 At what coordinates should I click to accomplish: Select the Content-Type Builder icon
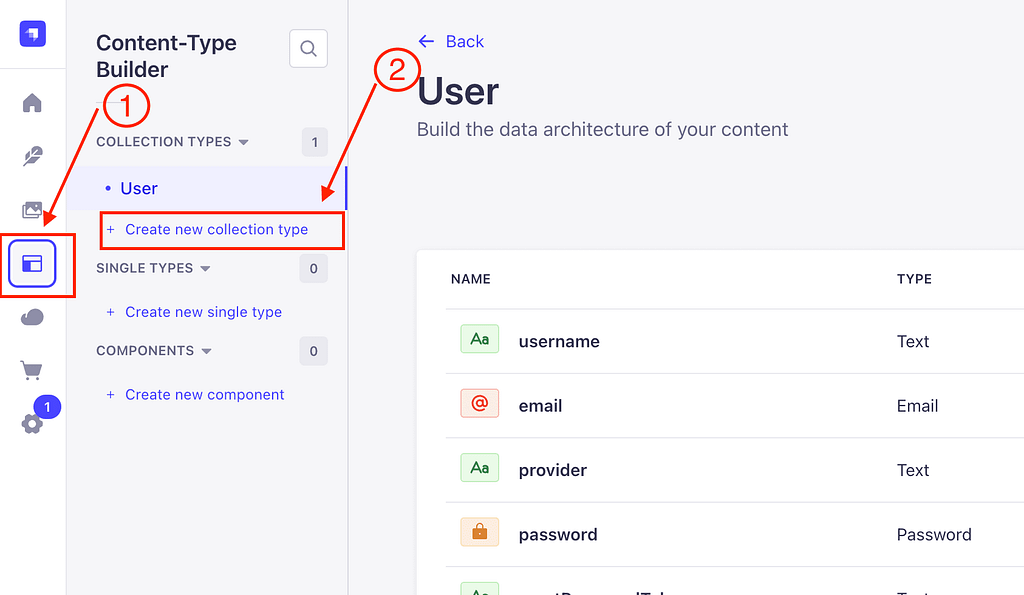pyautogui.click(x=32, y=264)
